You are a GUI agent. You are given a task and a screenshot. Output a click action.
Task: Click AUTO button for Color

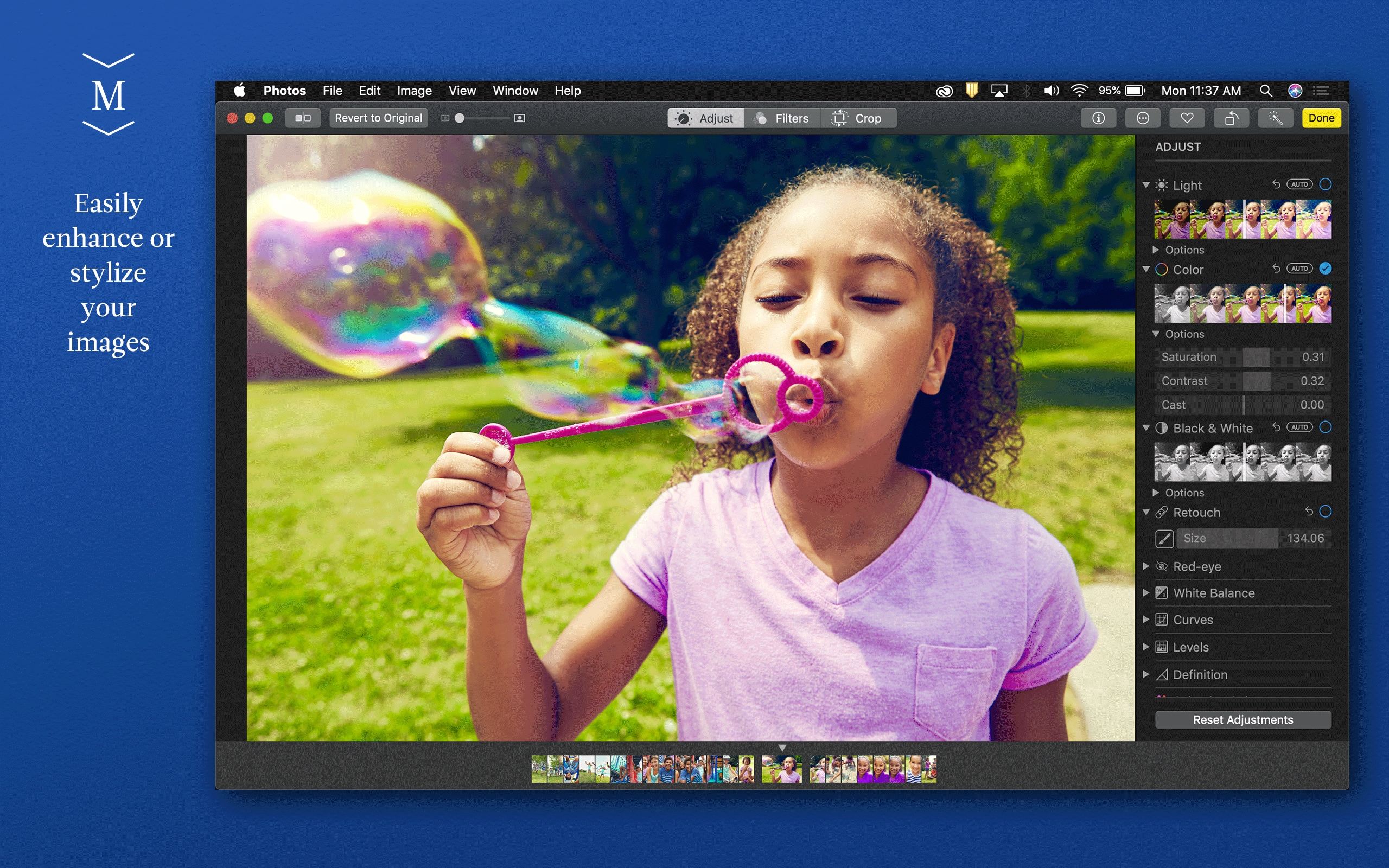pos(1299,269)
